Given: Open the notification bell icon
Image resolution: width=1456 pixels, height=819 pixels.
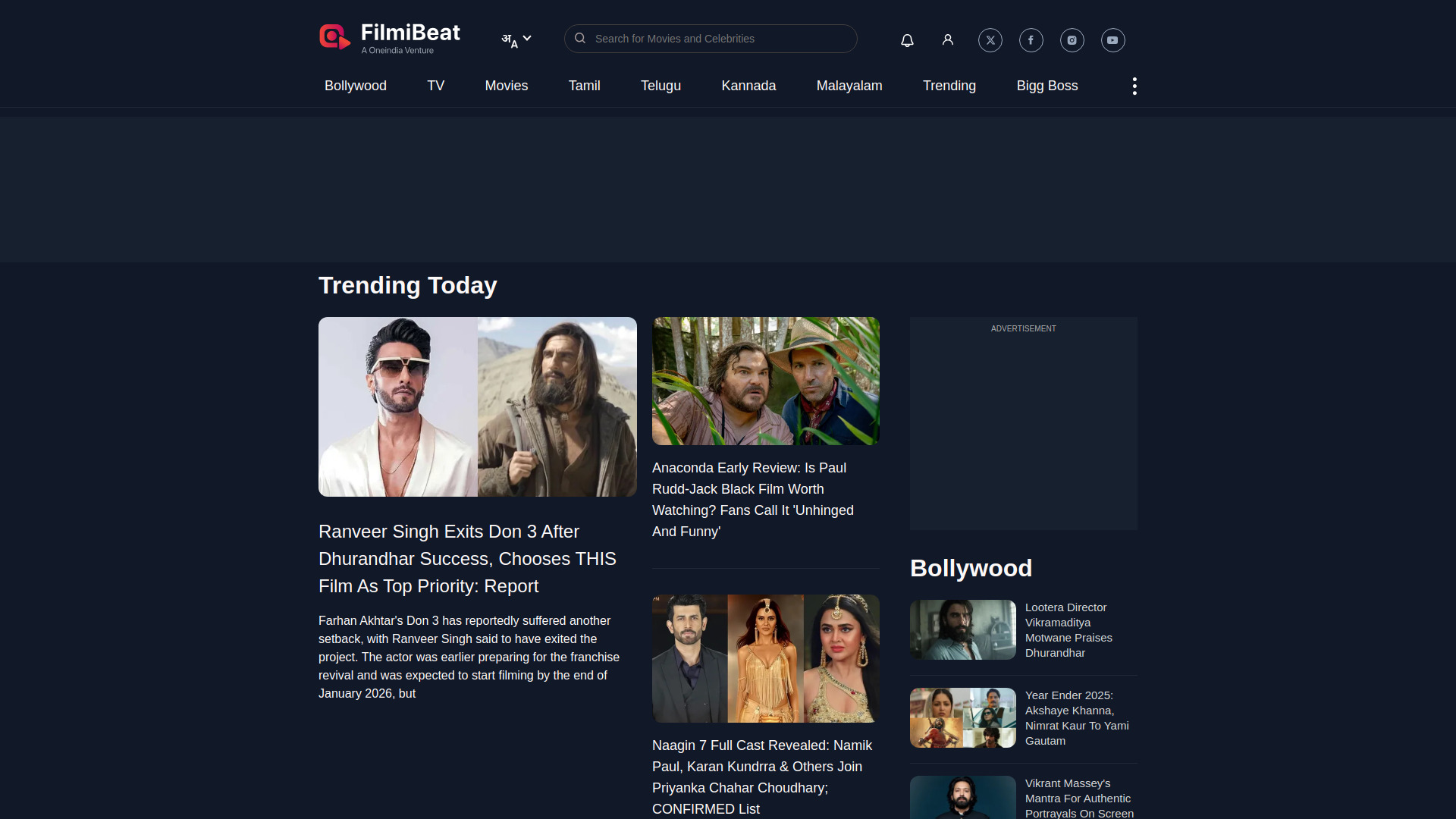Looking at the screenshot, I should pyautogui.click(x=907, y=40).
